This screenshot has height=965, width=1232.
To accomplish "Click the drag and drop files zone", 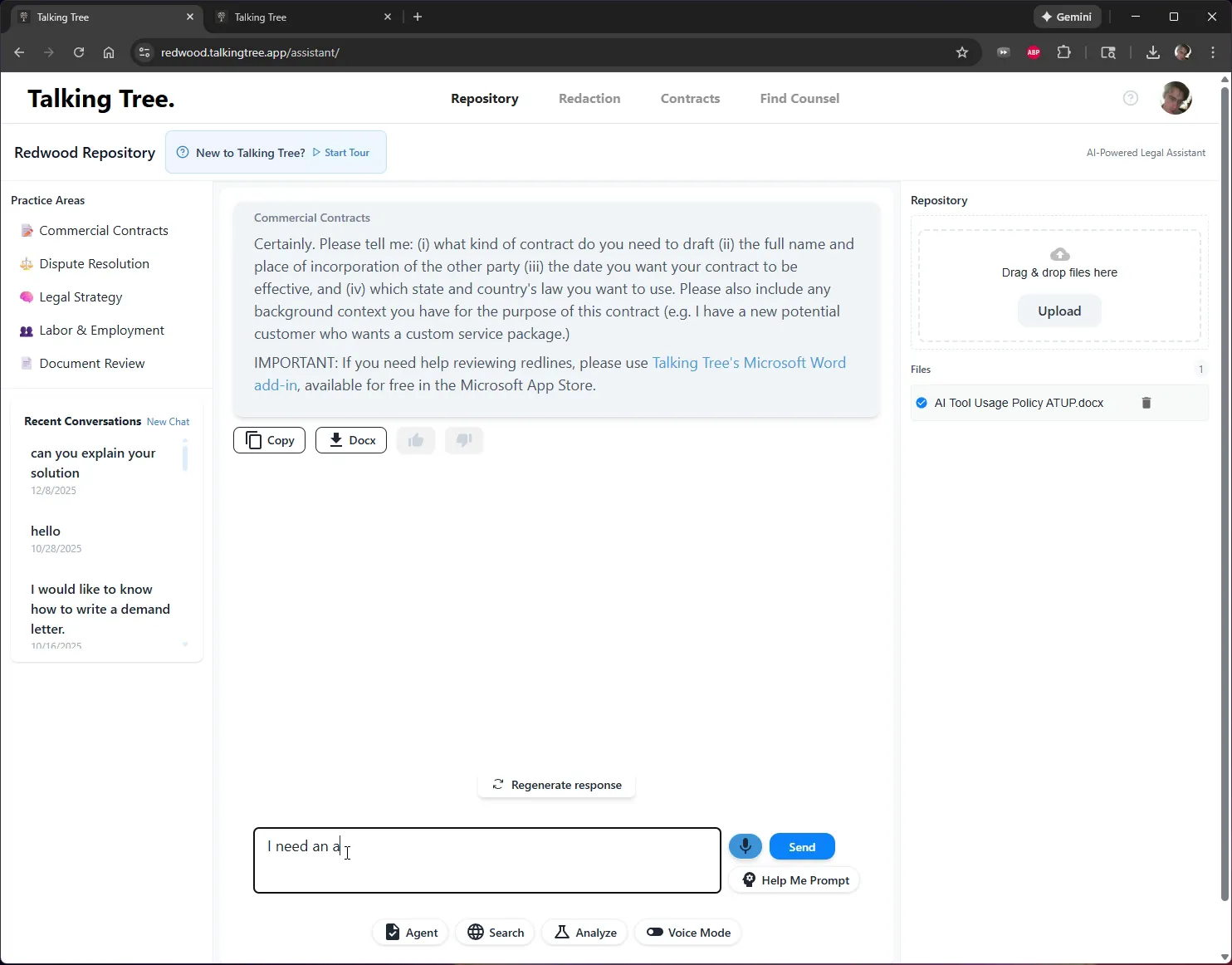I will [1059, 285].
